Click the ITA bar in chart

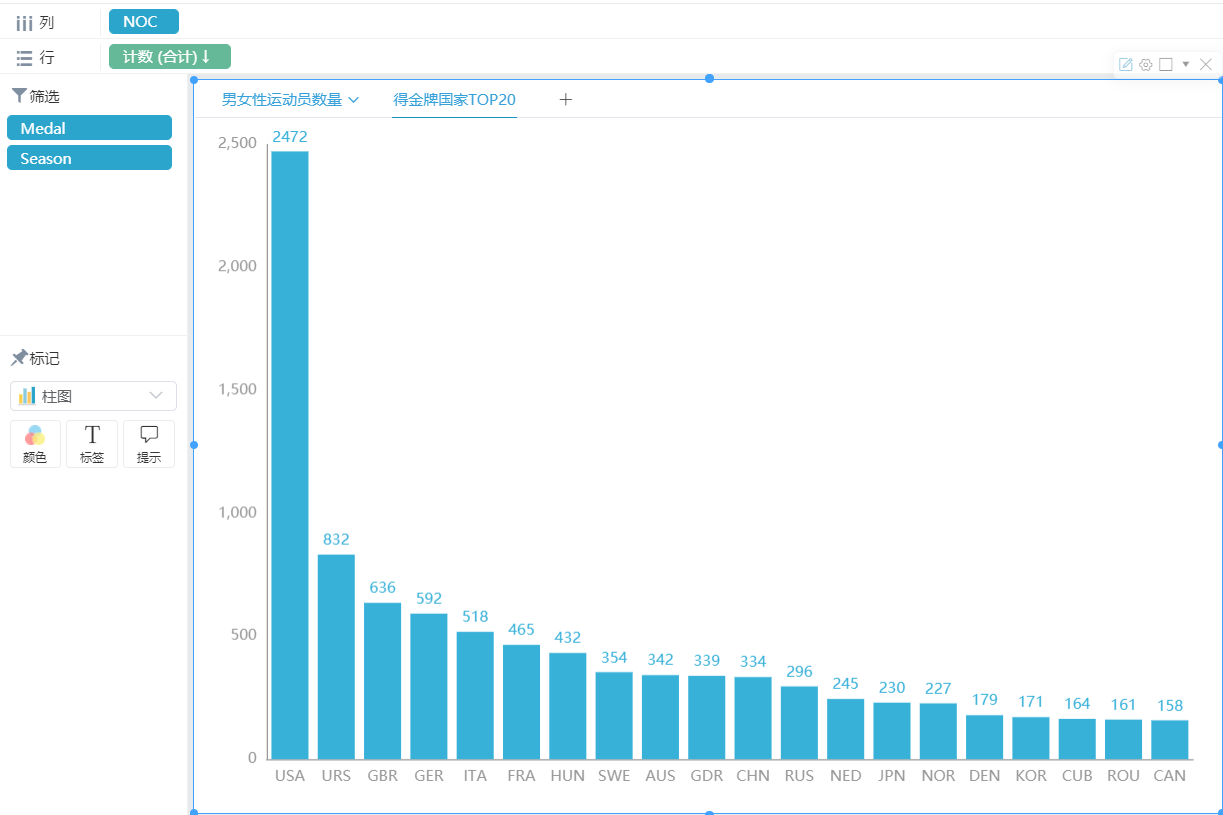(x=475, y=695)
